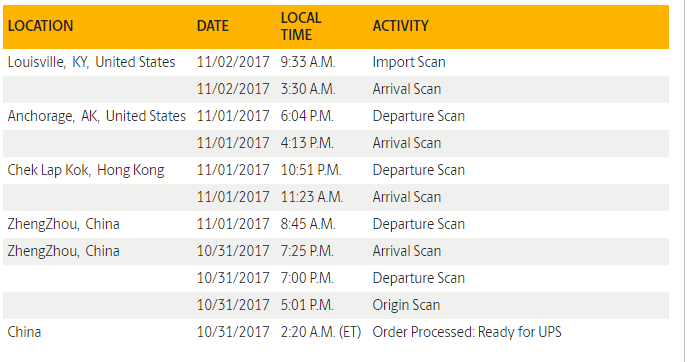Image resolution: width=687 pixels, height=362 pixels.
Task: Select the 10:51 P.M. time cell
Action: [311, 170]
